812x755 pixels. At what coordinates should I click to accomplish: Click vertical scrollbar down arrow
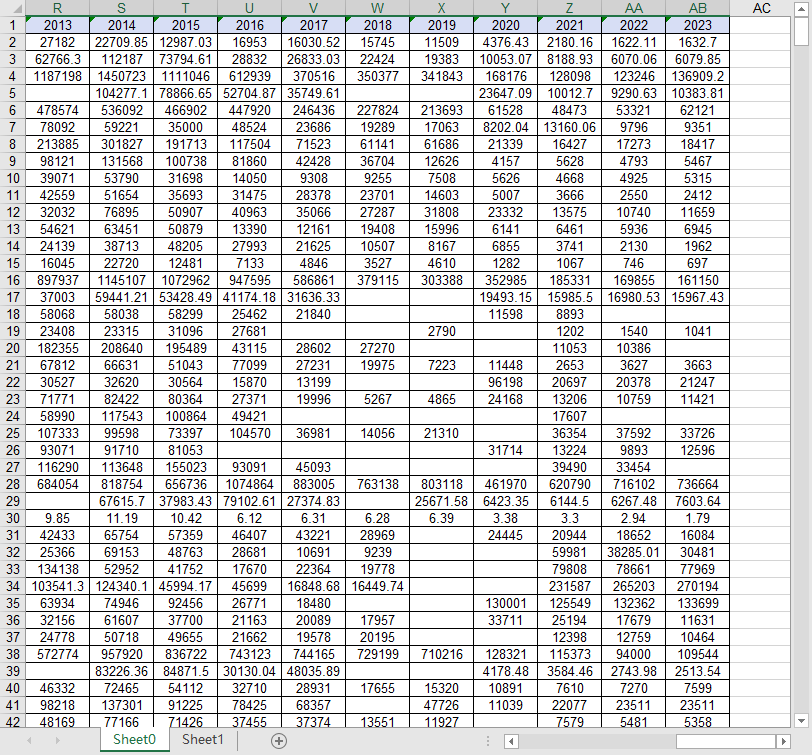[801, 720]
